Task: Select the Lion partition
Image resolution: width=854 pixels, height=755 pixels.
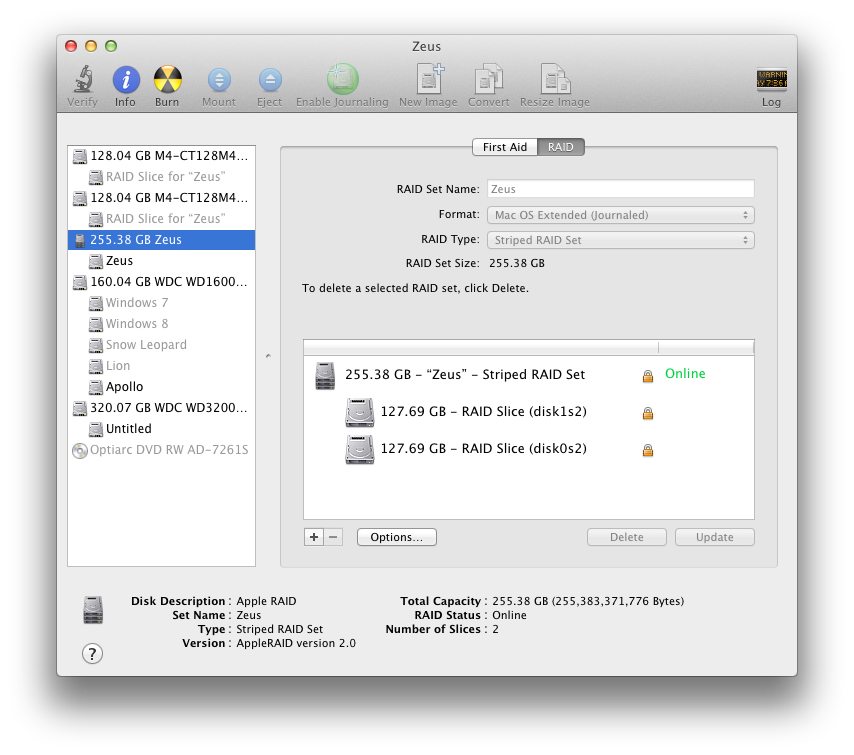Action: (161, 366)
